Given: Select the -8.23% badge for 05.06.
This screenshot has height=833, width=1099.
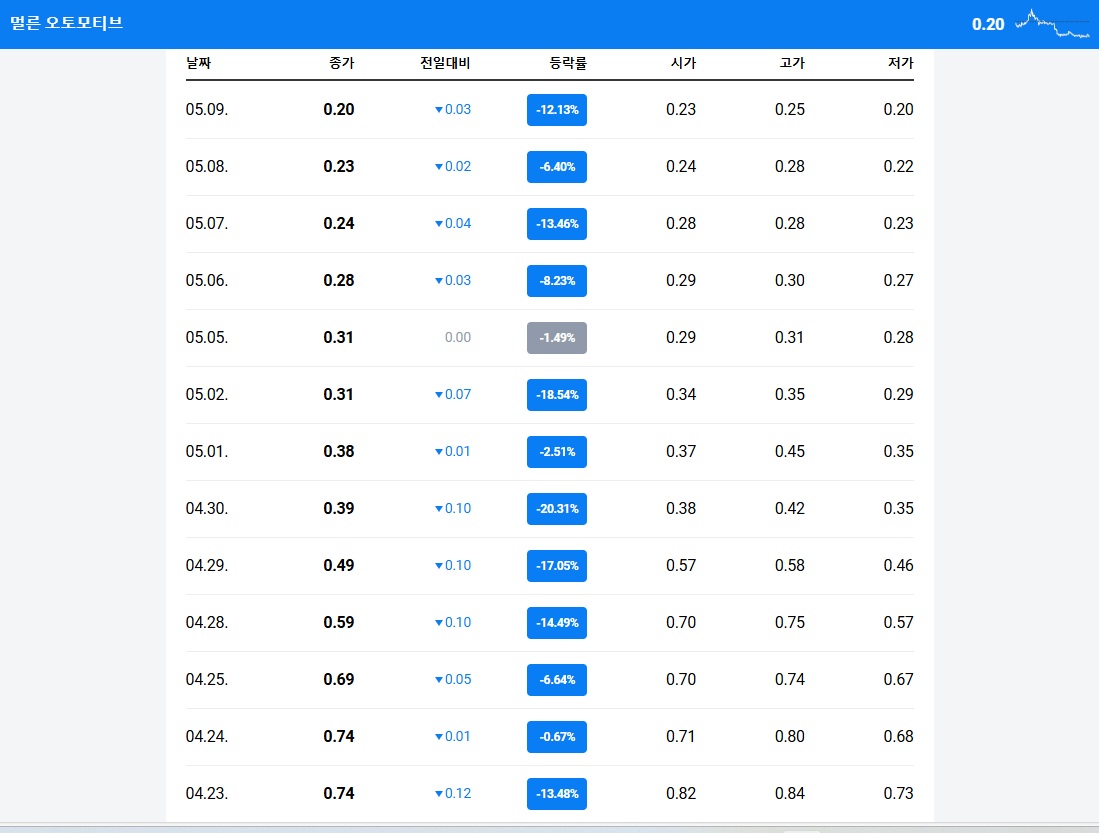Looking at the screenshot, I should pos(557,280).
